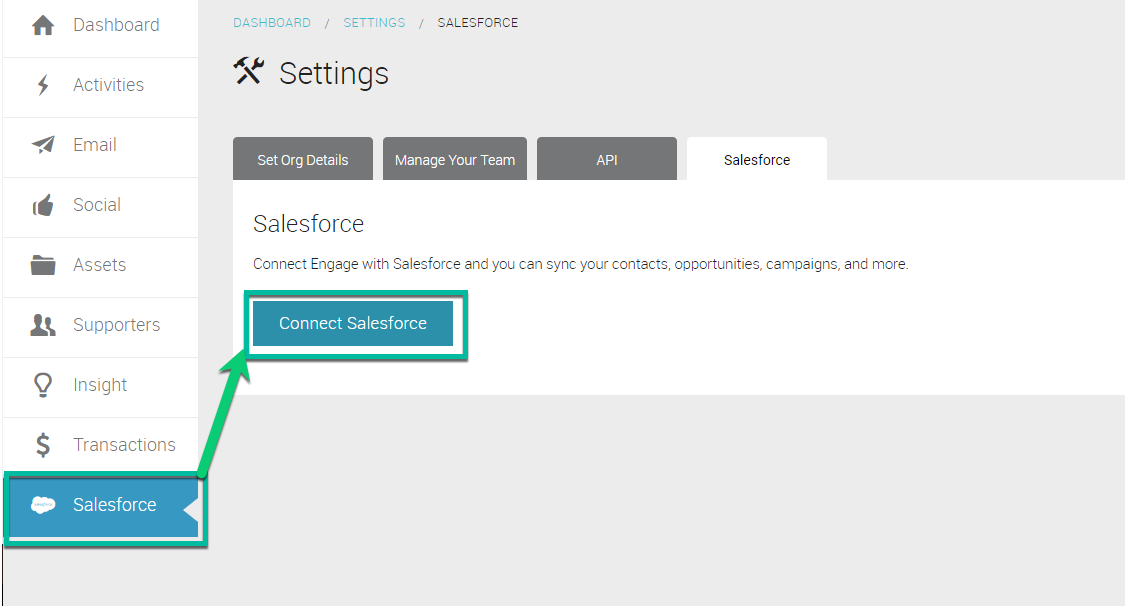Follow the SETTINGS breadcrumb link
The image size is (1125, 606).
click(x=375, y=23)
